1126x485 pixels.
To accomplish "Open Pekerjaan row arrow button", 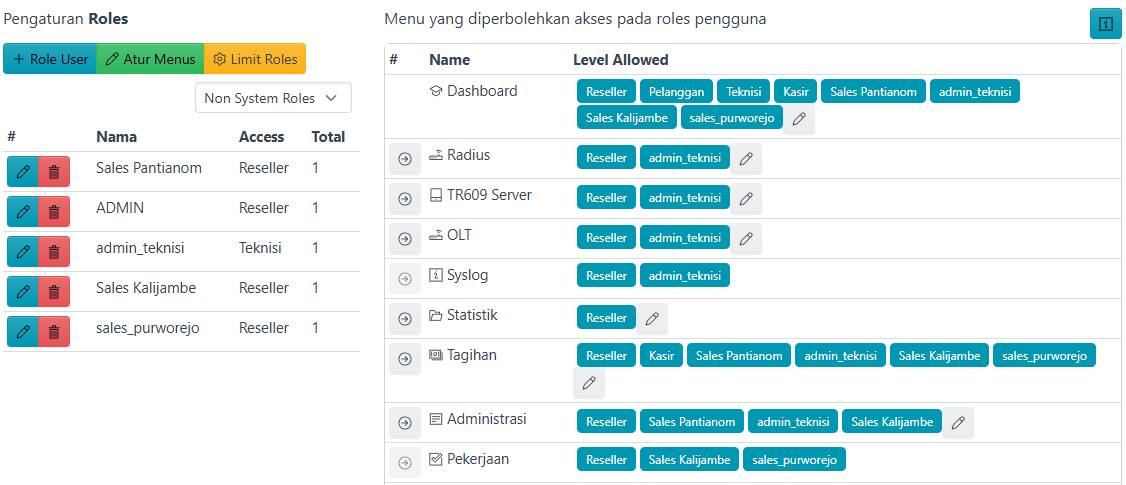I will tap(404, 463).
